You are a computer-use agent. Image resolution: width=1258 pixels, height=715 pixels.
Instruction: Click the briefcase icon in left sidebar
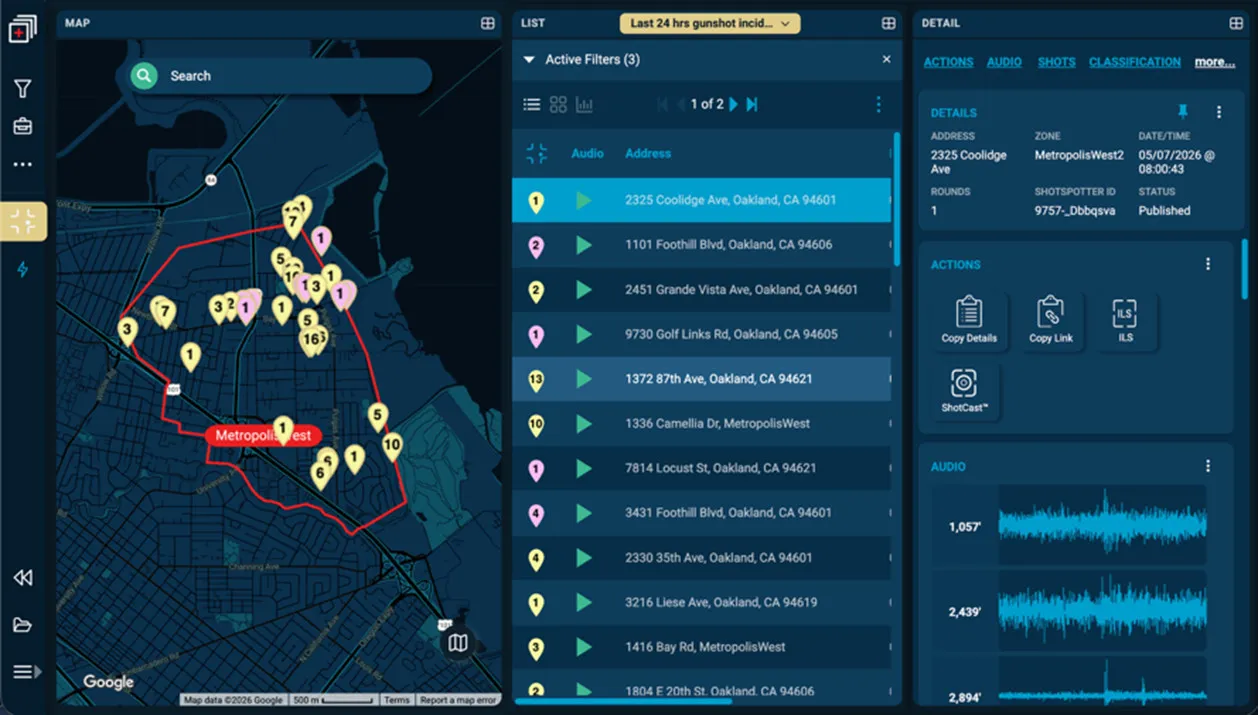(x=22, y=127)
